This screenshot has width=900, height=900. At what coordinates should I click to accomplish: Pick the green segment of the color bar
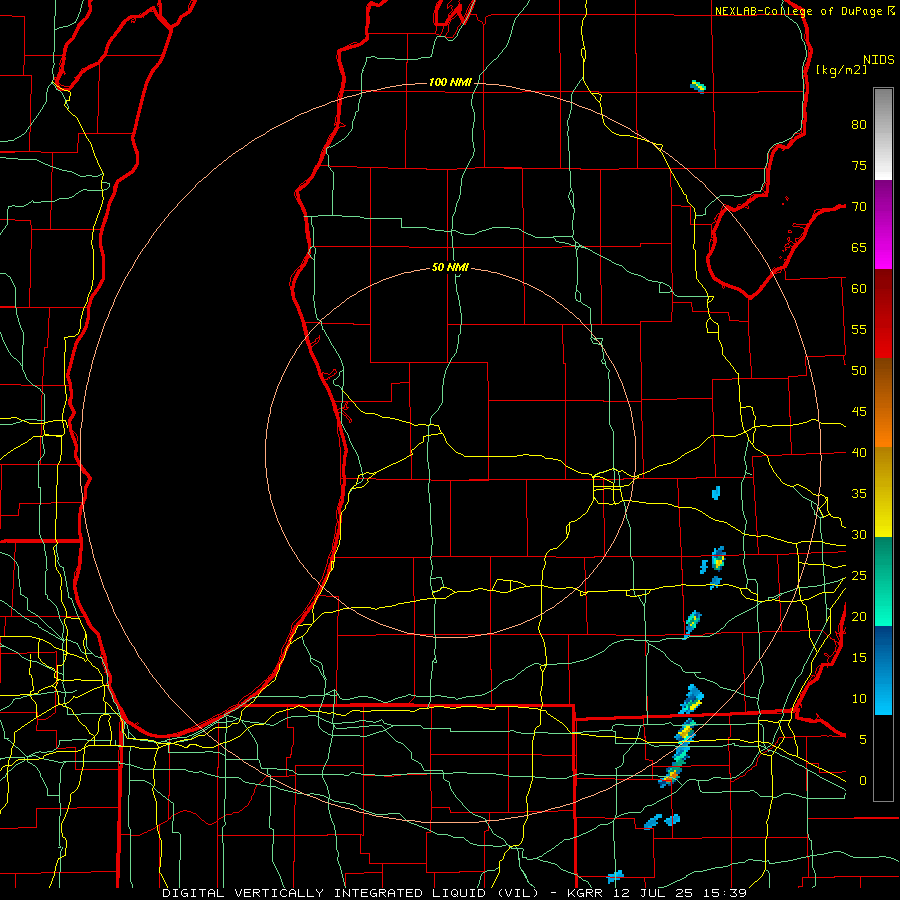(883, 581)
